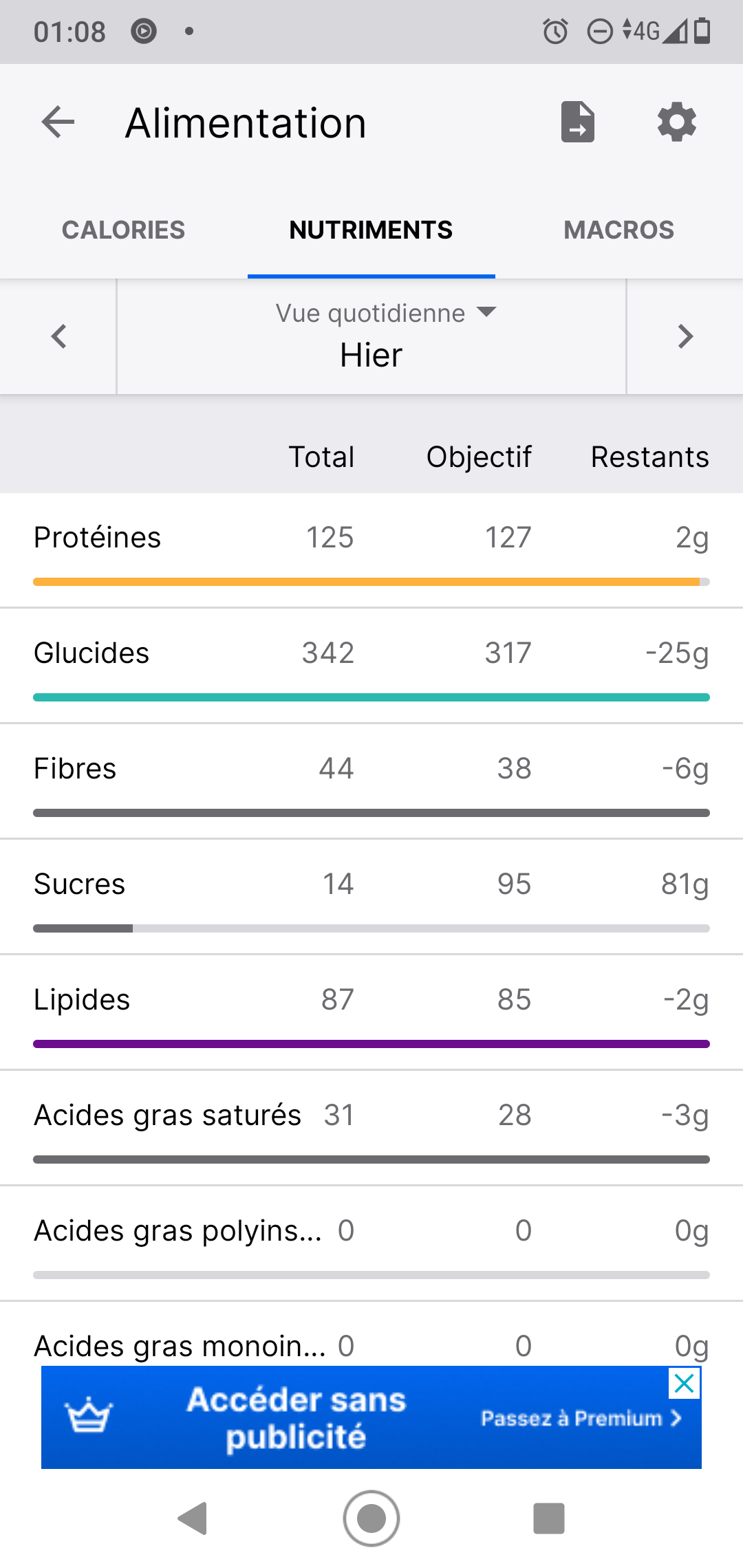Select the NUTRIMENTS tab
The width and height of the screenshot is (743, 1568).
point(371,230)
